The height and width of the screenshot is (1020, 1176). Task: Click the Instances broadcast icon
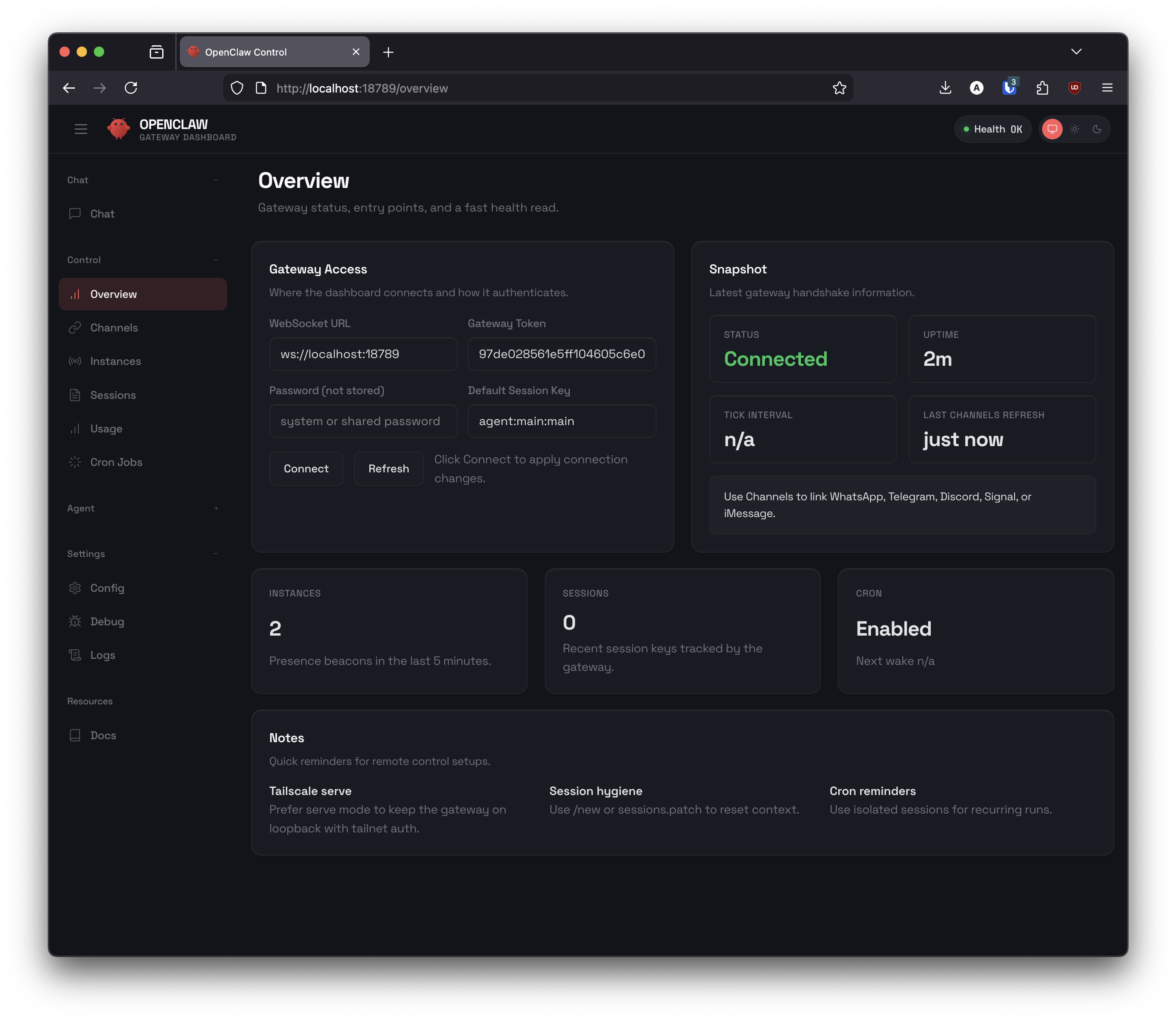click(75, 362)
